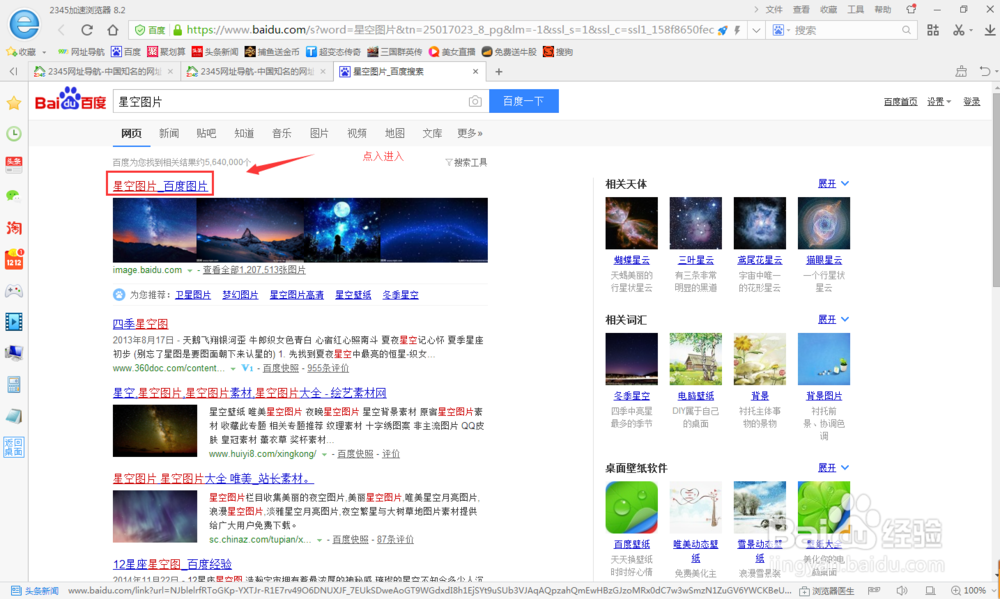This screenshot has height=599, width=1000.
Task: Switch to the first 2345网址导航 browser tab
Action: [103, 71]
